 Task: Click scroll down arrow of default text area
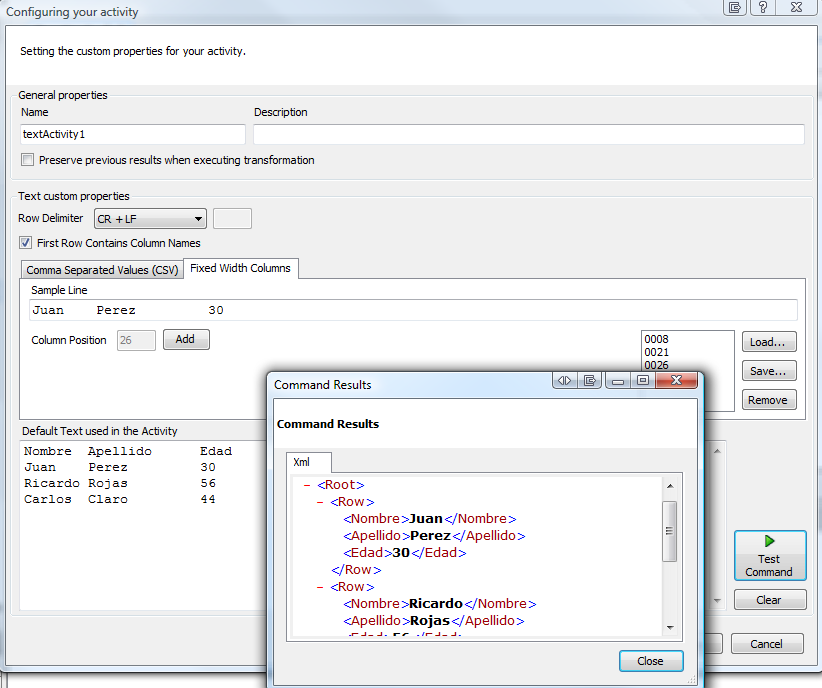(x=718, y=601)
